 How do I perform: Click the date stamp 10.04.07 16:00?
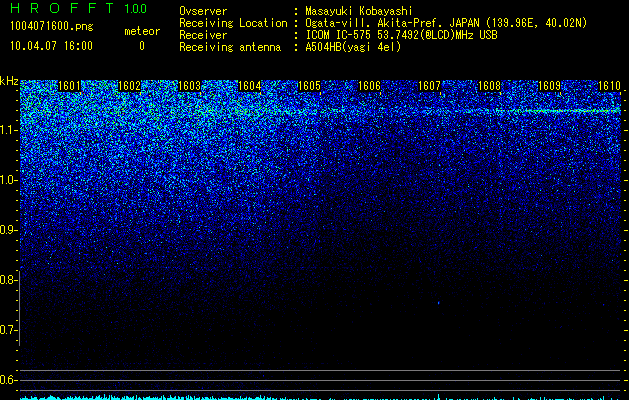51,46
